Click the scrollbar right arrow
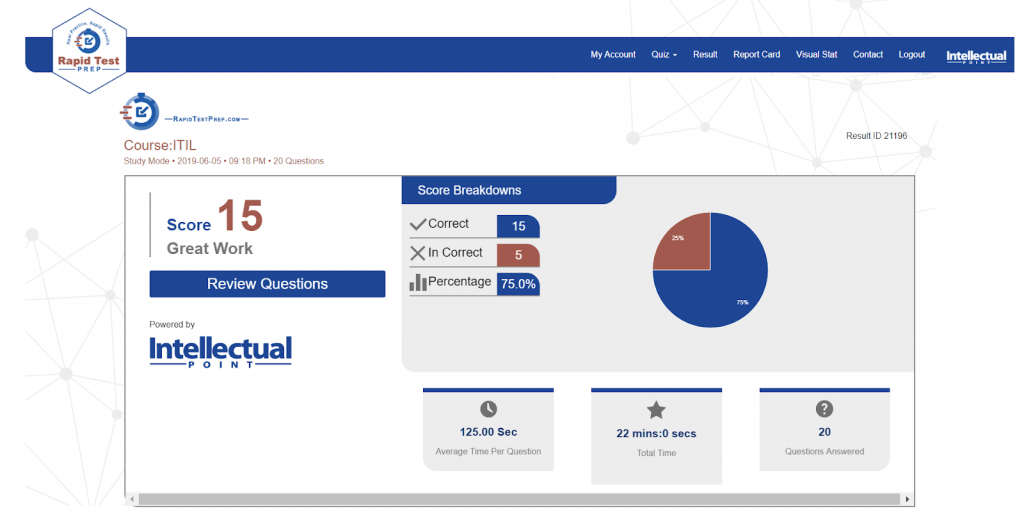 pyautogui.click(x=907, y=499)
